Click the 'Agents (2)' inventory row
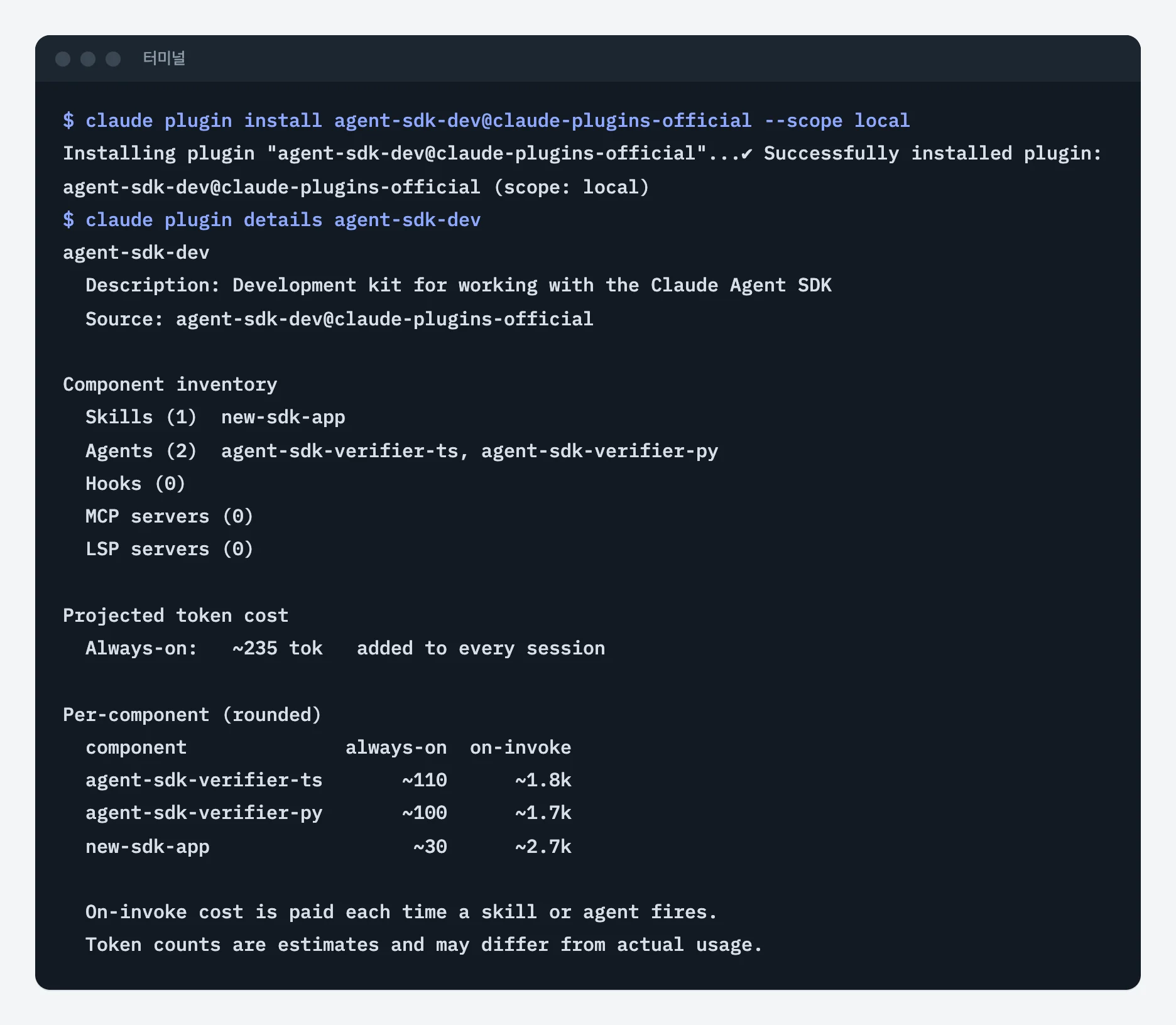The height and width of the screenshot is (1025, 1176). [x=402, y=451]
